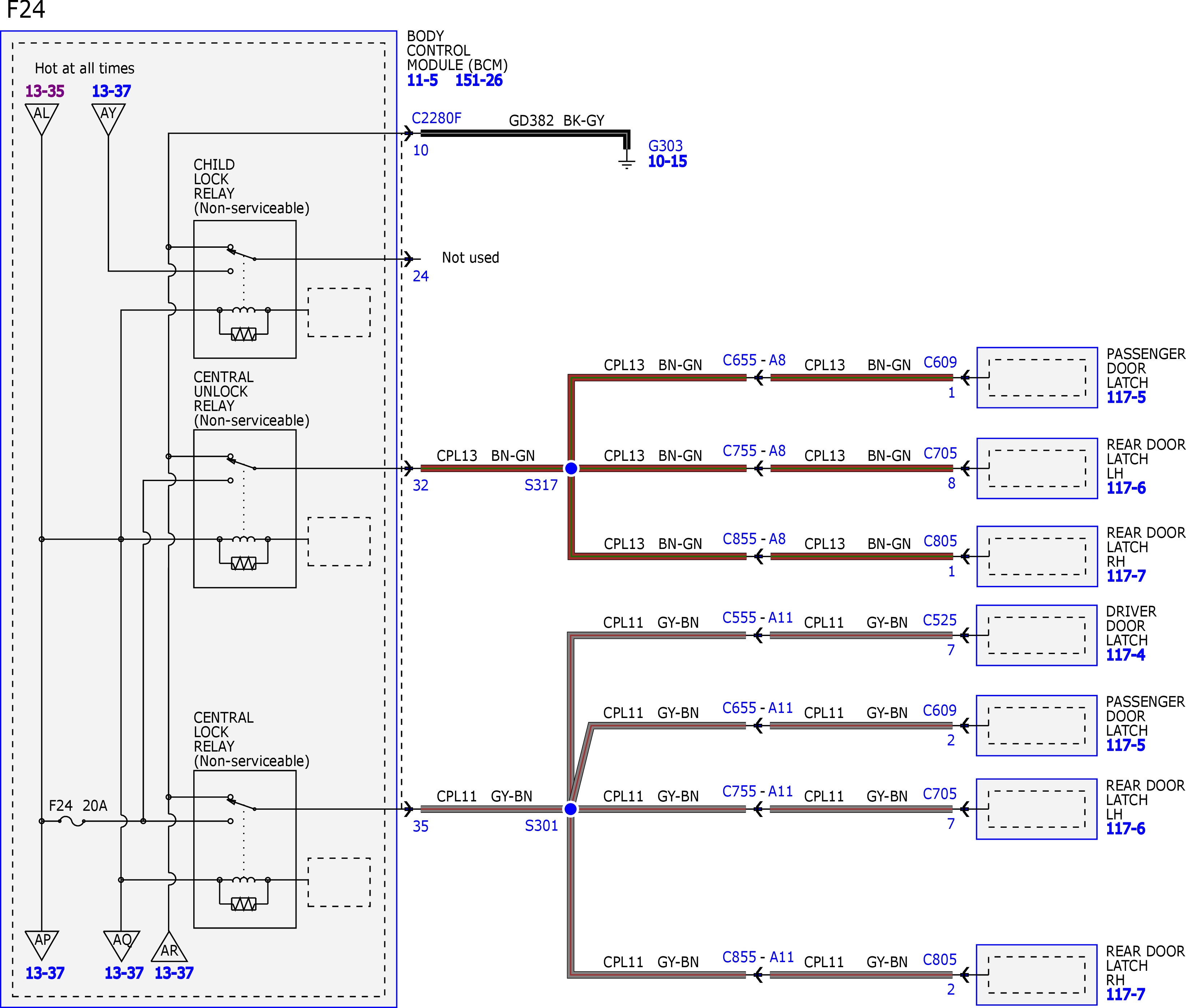Open the 13-35 page link under Hot at all times
The width and height of the screenshot is (1186, 1008).
tap(44, 91)
